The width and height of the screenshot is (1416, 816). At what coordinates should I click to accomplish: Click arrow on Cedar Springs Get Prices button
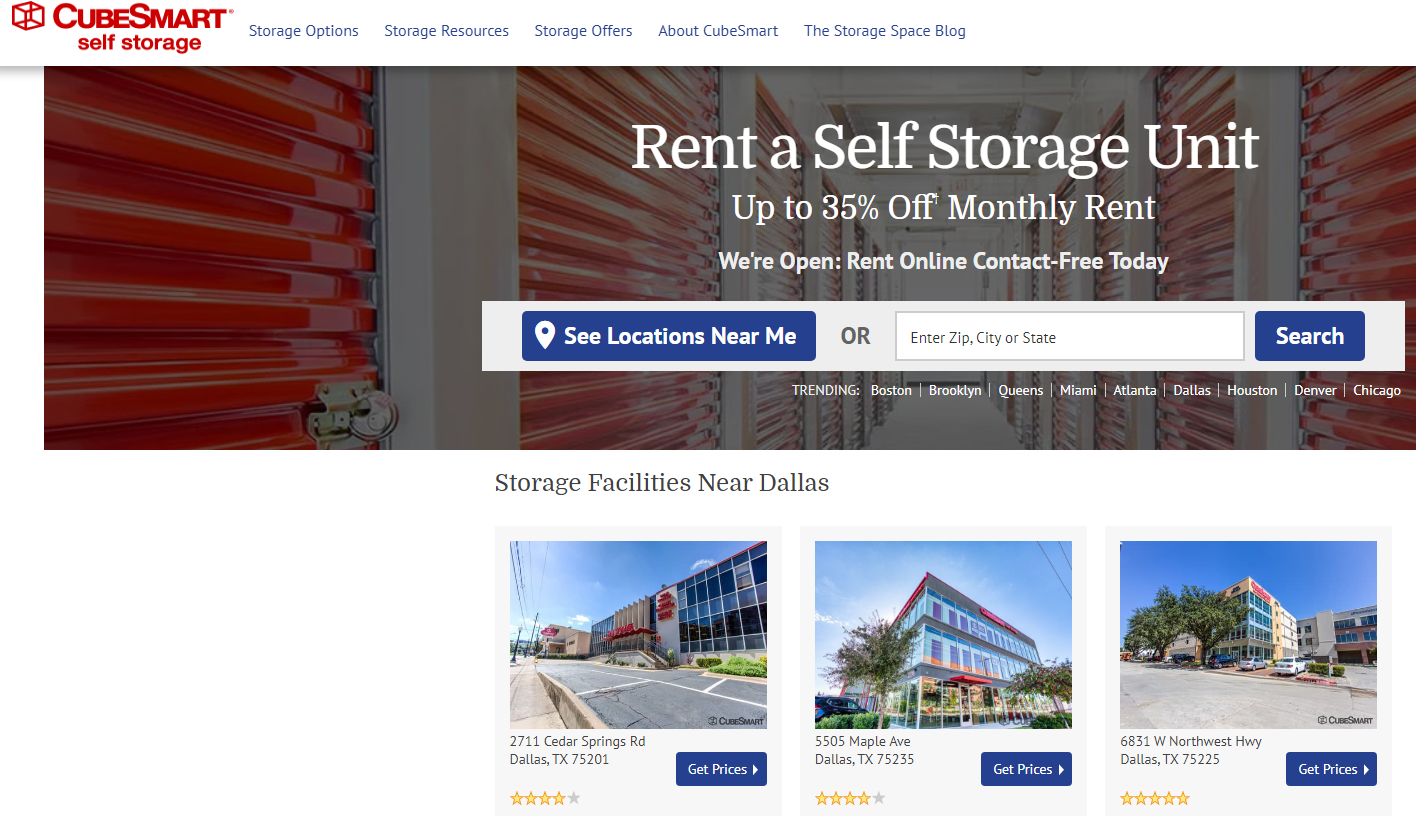(755, 769)
